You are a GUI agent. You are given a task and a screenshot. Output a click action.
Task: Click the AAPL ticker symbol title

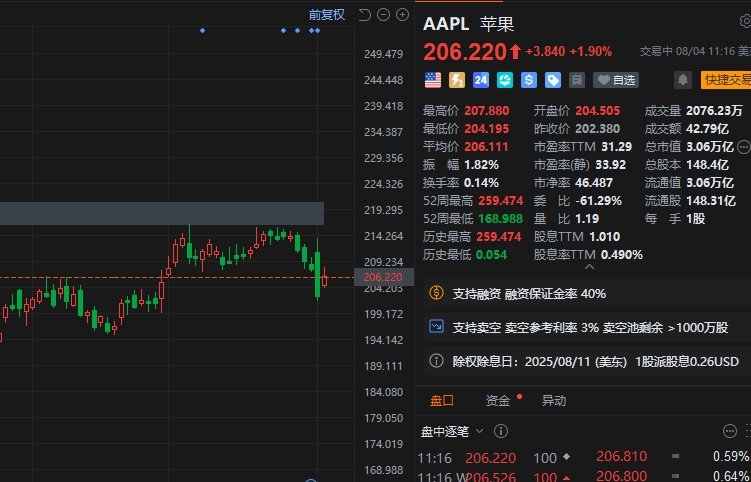(446, 23)
